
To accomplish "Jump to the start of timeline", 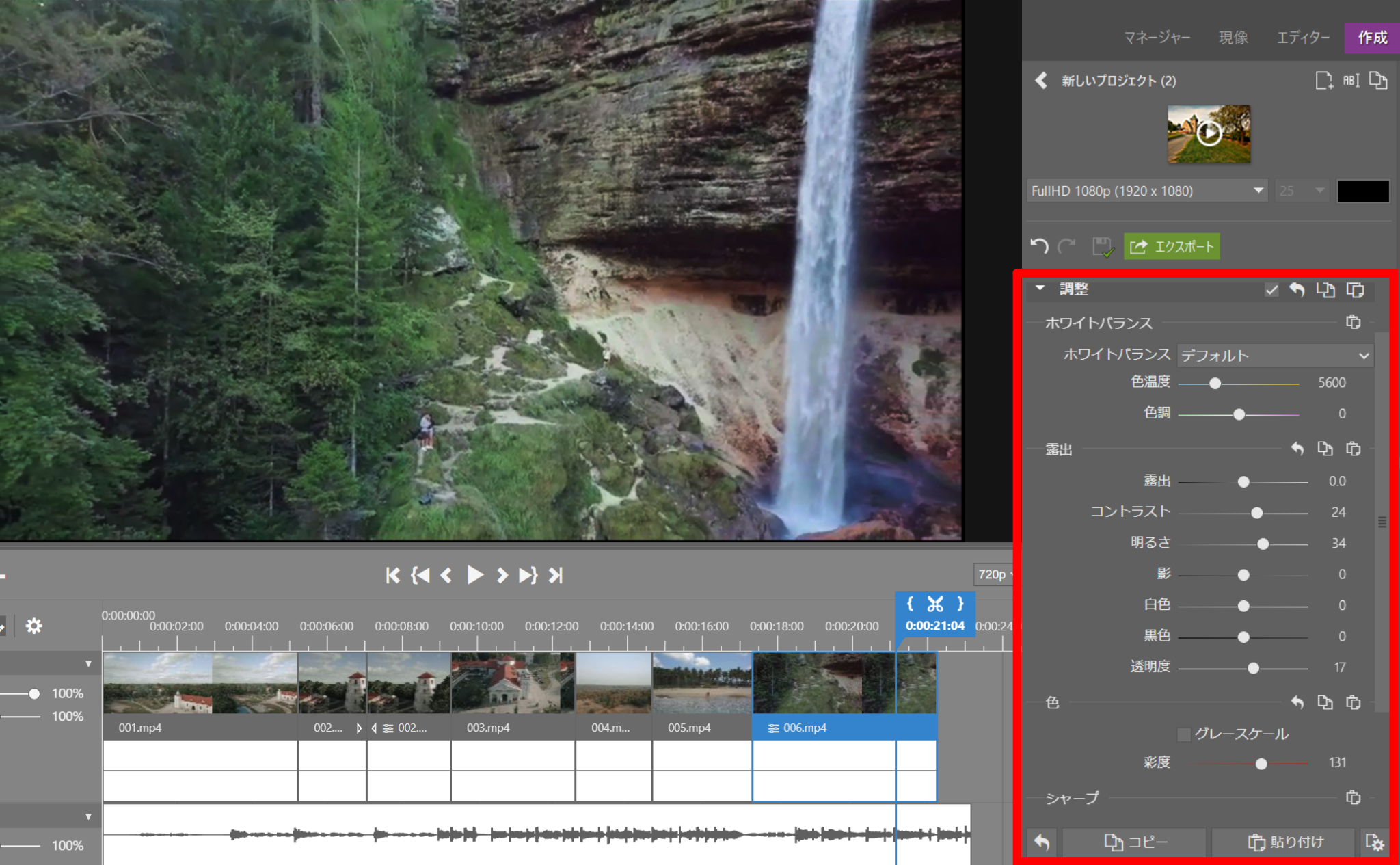I will [392, 576].
